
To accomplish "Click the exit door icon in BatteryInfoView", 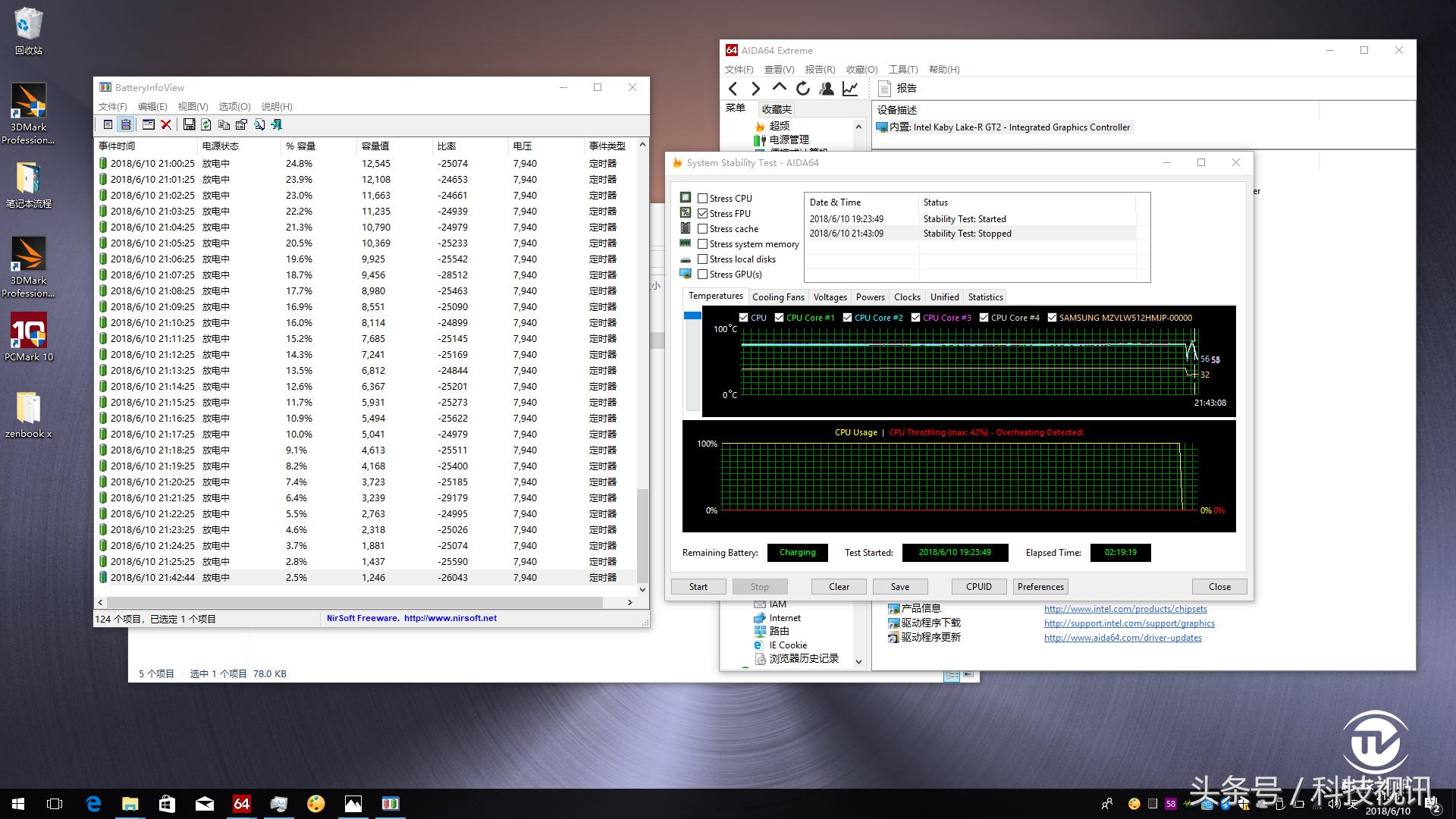I will click(x=277, y=124).
